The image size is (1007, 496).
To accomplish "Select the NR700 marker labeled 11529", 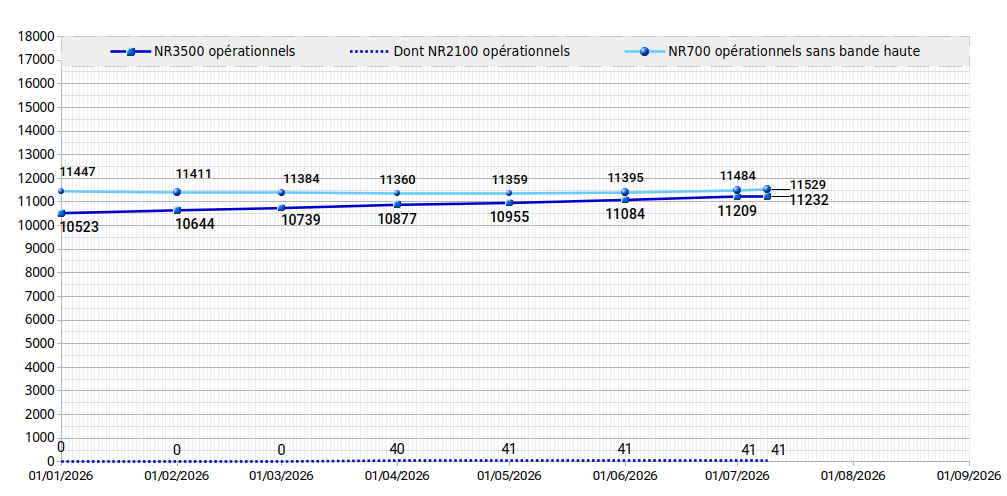I will pos(767,189).
